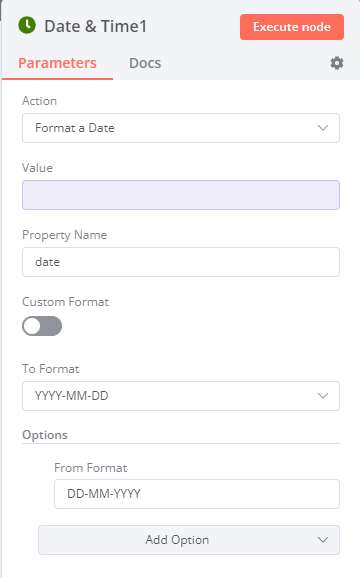Expand the To Format YYYY-MM-DD dropdown

click(x=181, y=396)
